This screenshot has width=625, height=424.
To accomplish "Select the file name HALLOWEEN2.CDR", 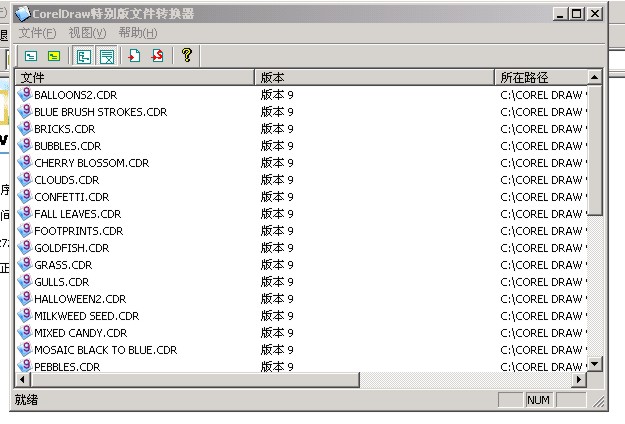I will tap(80, 299).
